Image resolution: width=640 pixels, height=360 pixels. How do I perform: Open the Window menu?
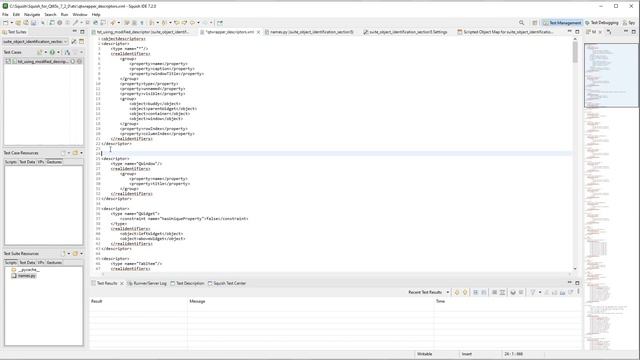click(80, 14)
